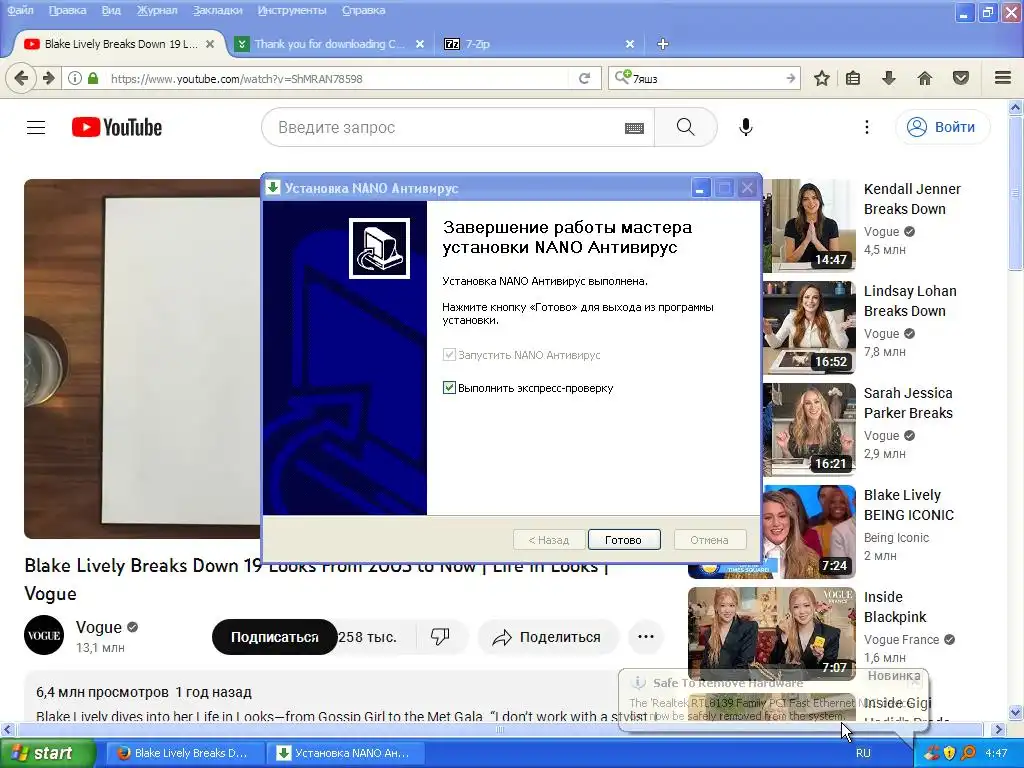Click the security shield tray icon

[x=949, y=753]
